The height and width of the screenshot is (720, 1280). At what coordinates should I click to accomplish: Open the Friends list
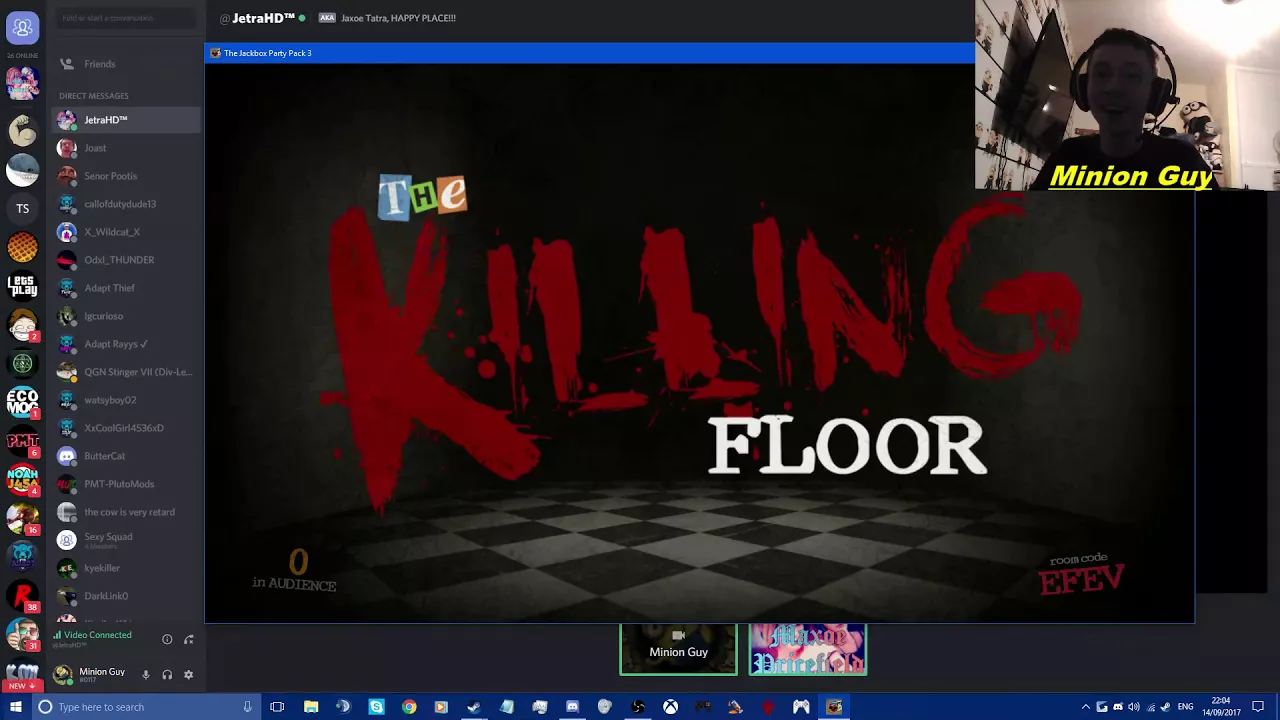[126, 64]
